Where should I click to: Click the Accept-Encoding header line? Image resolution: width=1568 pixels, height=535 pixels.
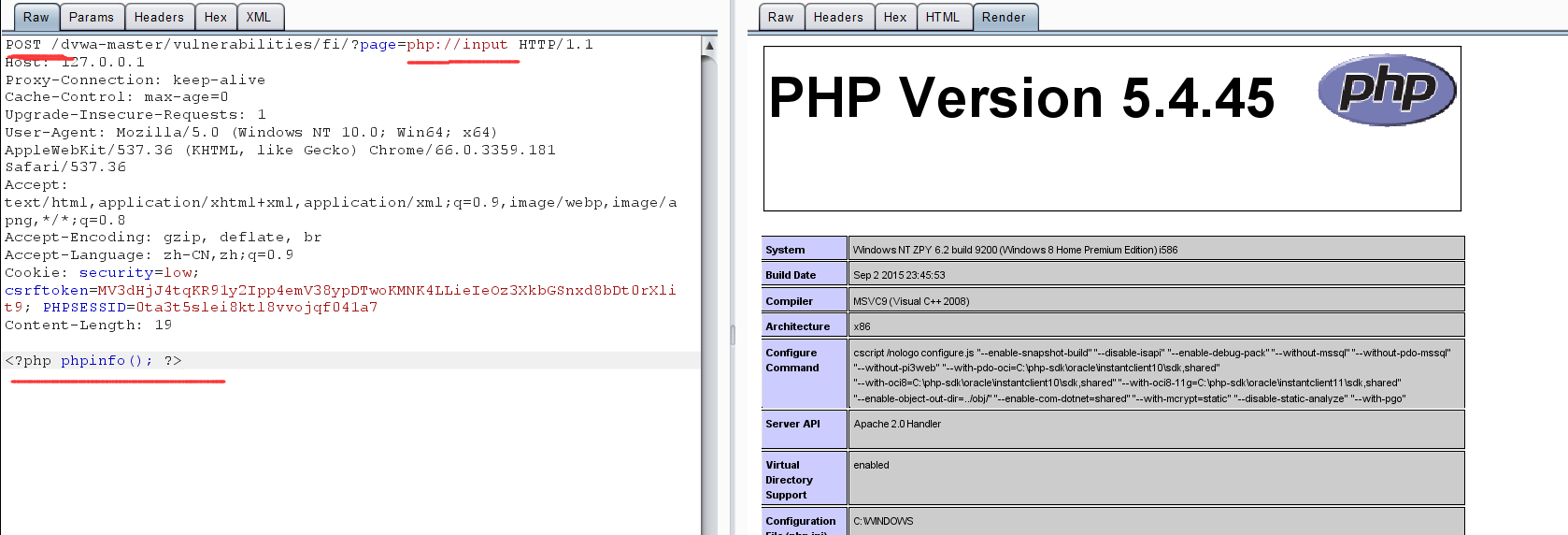tap(163, 237)
